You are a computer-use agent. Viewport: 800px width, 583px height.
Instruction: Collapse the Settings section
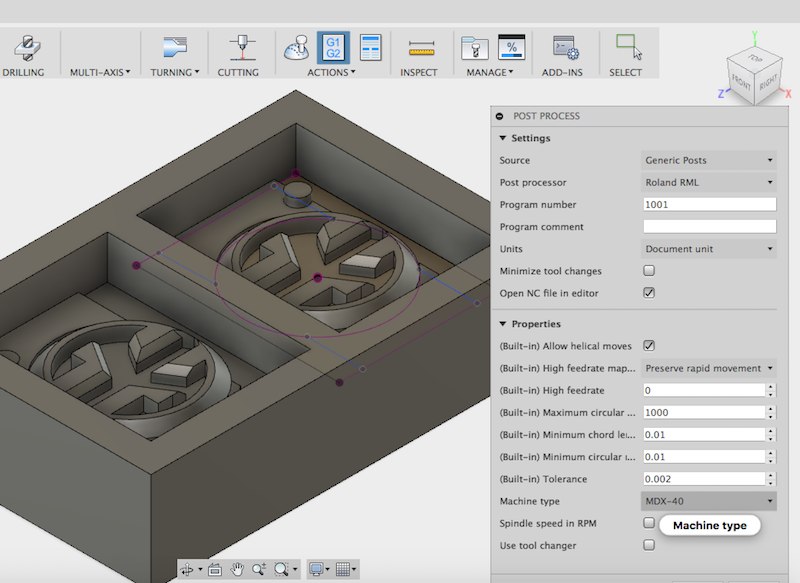(x=503, y=138)
